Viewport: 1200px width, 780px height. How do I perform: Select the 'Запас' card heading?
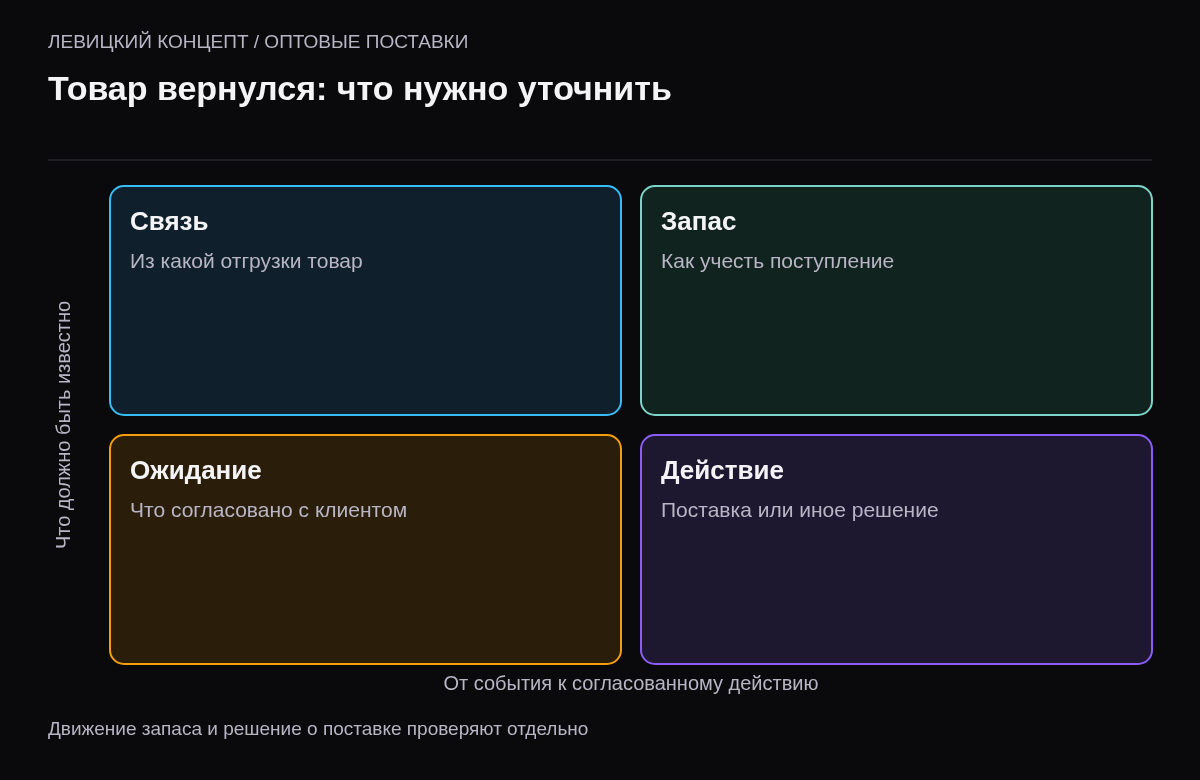(698, 221)
